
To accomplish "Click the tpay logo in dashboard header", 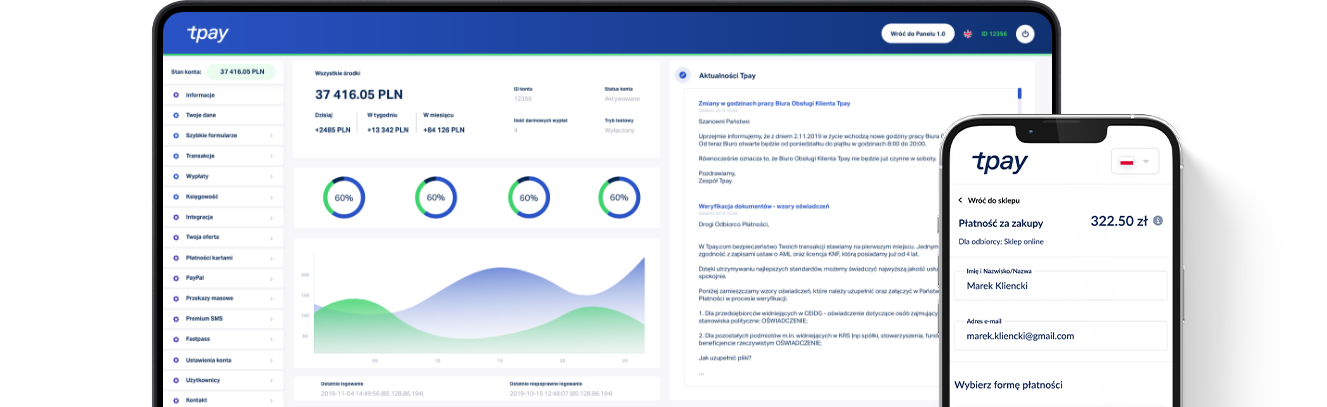I will point(208,34).
